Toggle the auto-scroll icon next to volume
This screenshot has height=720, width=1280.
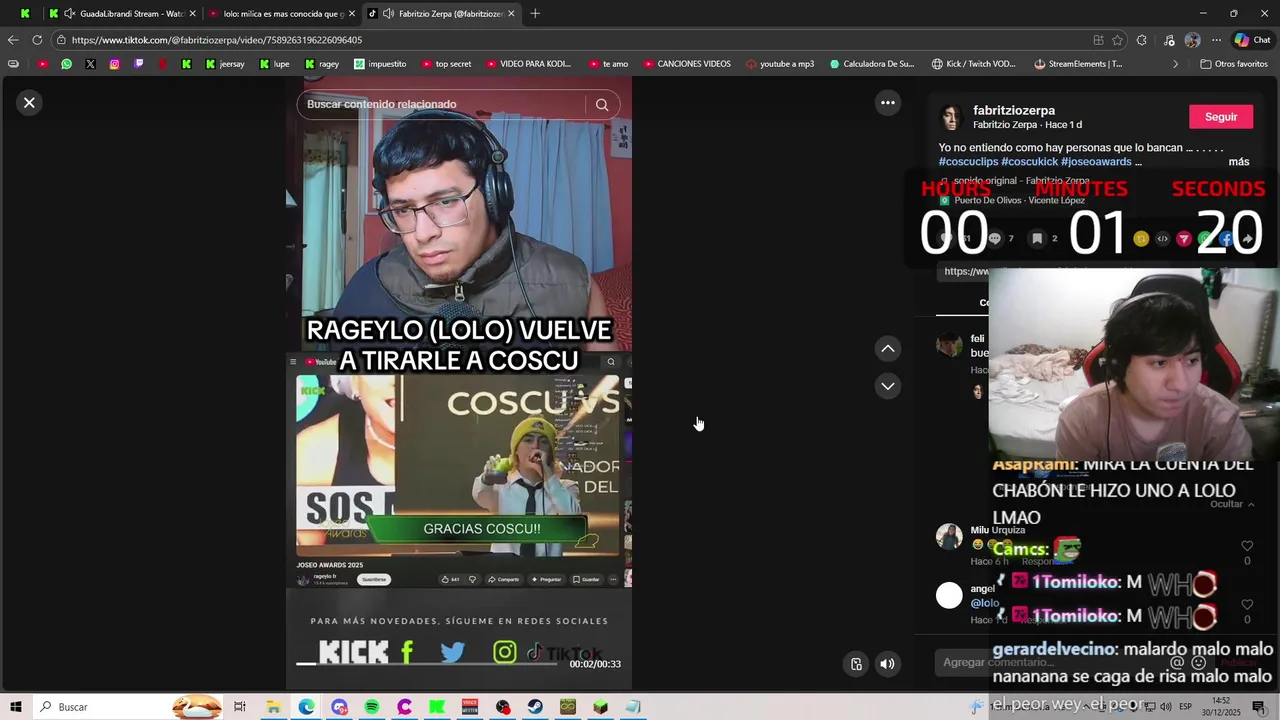coord(856,664)
